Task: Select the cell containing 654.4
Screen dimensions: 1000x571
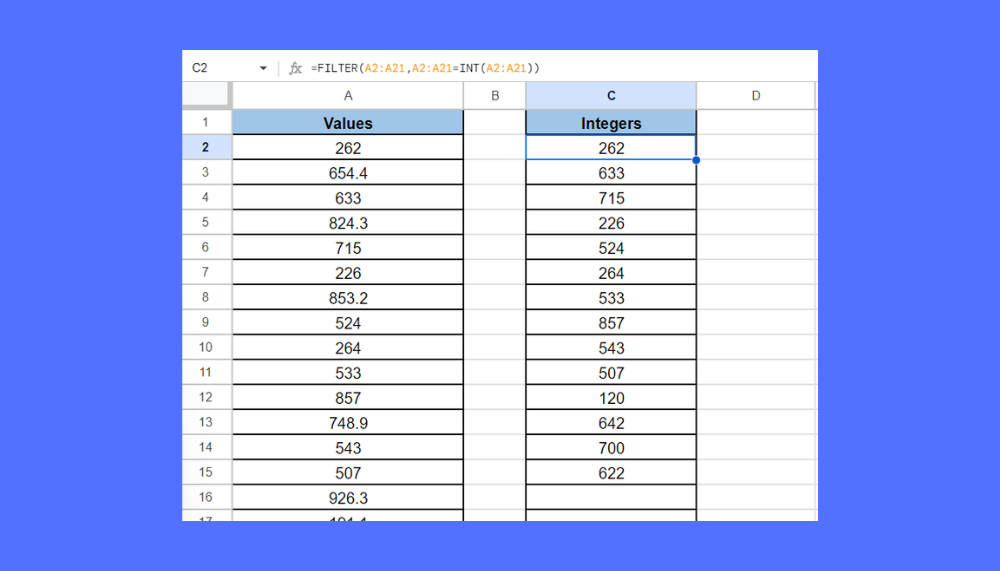Action: [348, 173]
